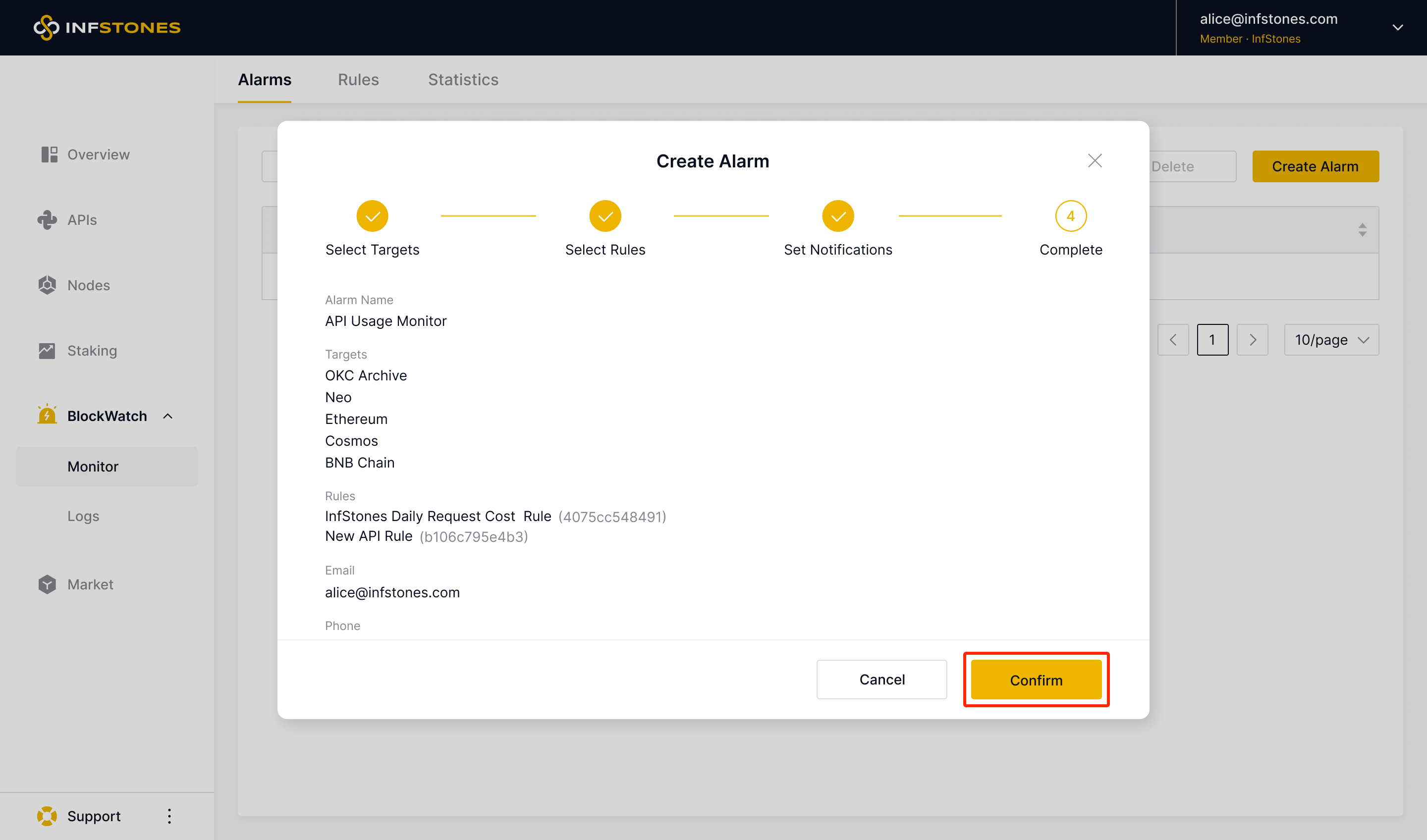Cancel the alarm creation

881,679
